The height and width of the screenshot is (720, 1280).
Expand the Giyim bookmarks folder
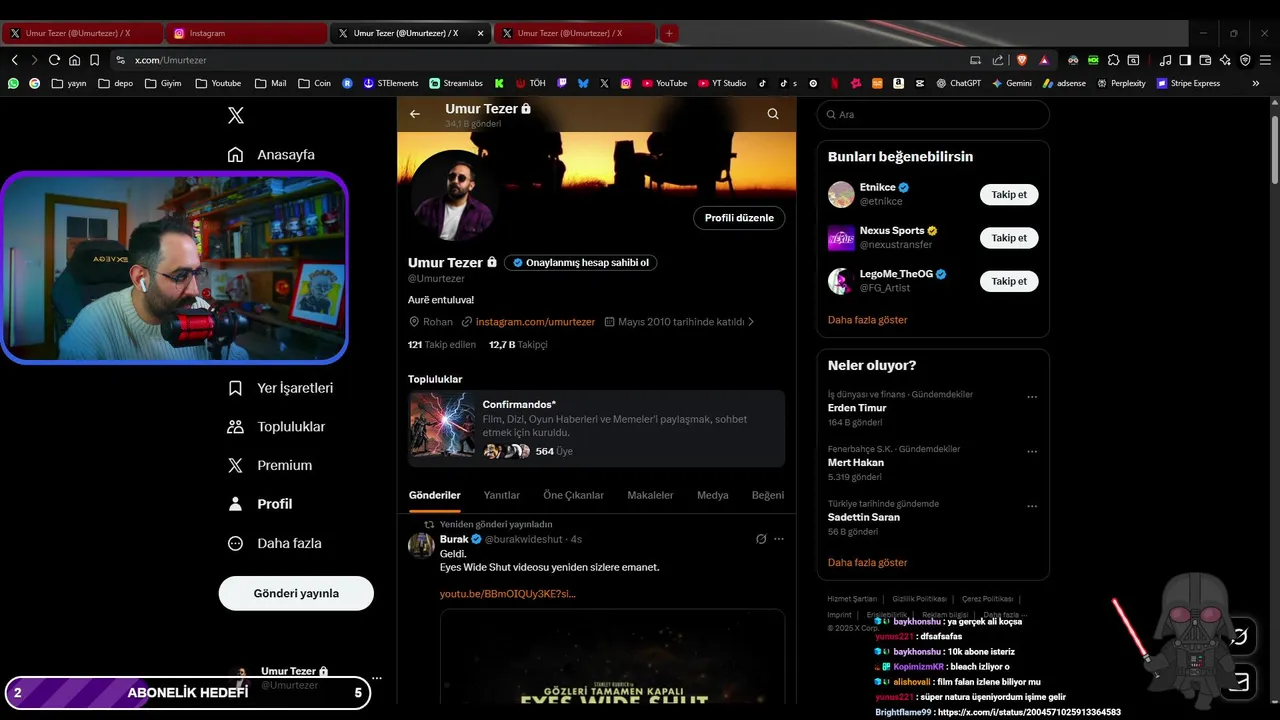click(x=163, y=83)
